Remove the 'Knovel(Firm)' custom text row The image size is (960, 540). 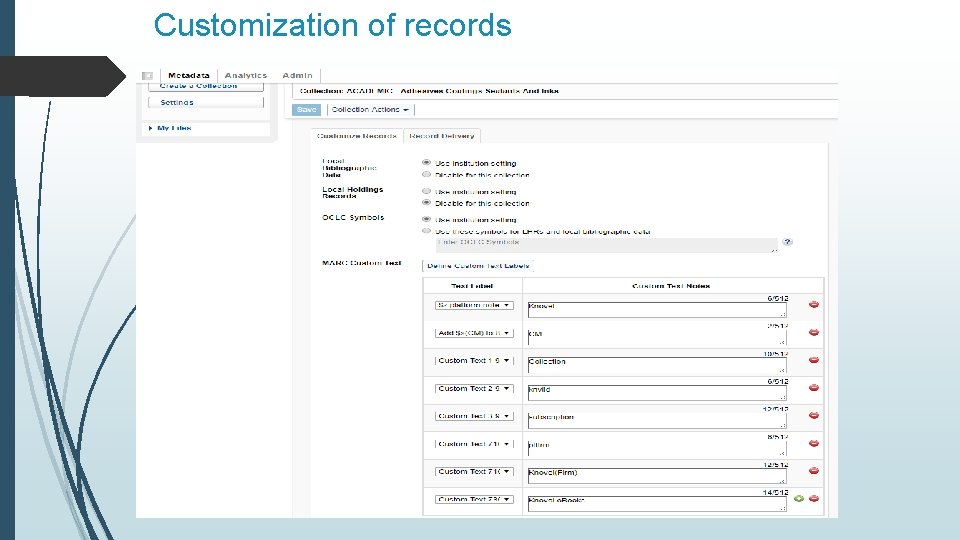(814, 471)
